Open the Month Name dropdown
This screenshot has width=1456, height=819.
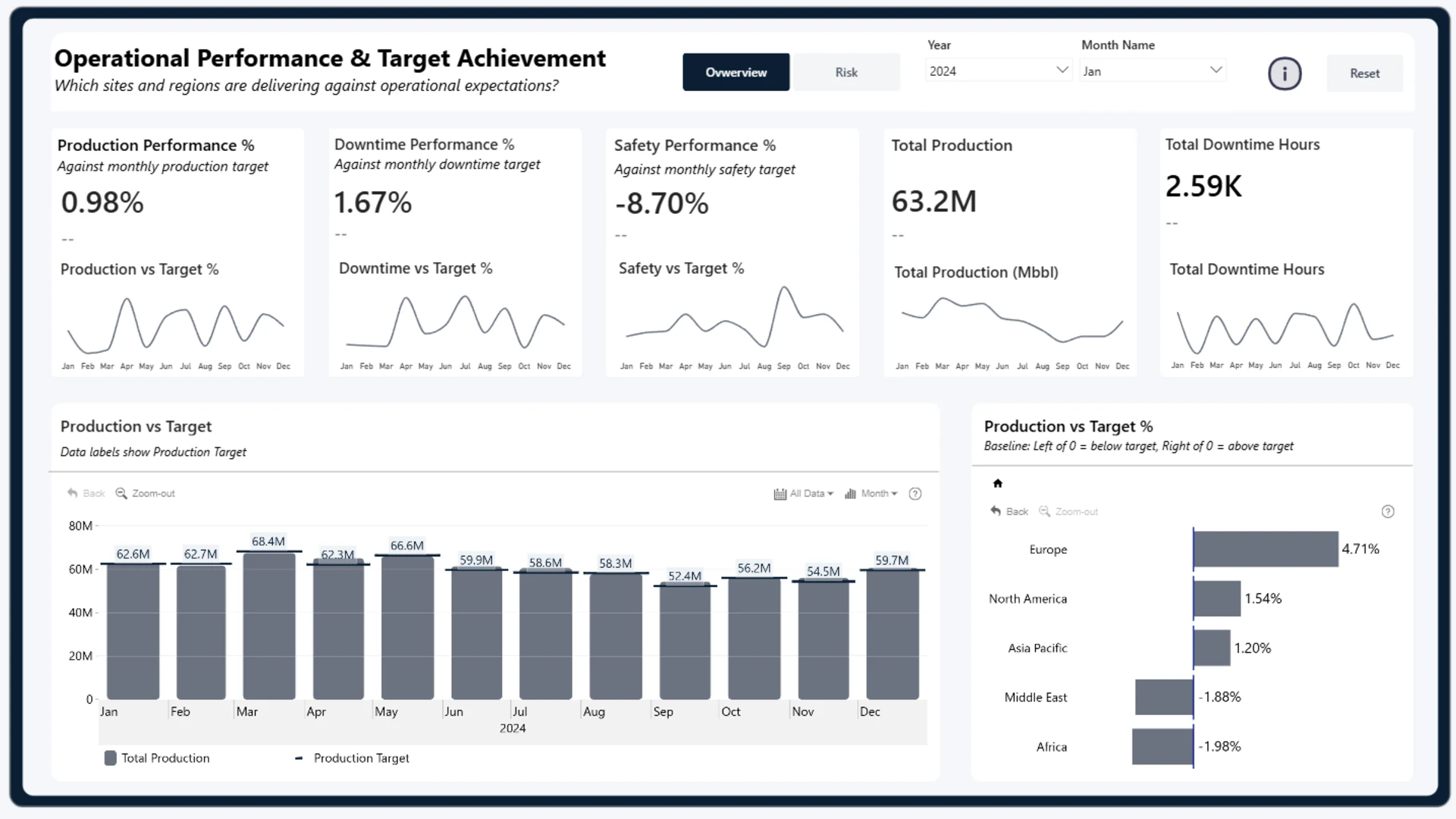1153,71
